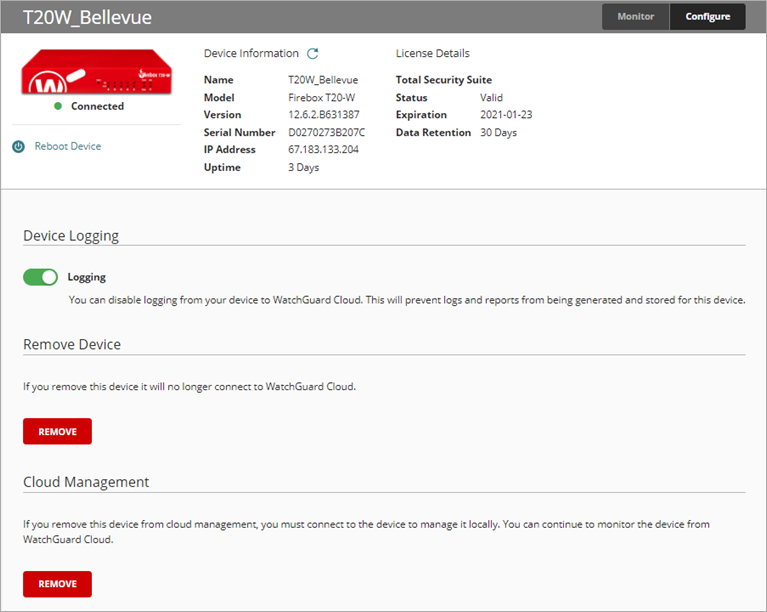This screenshot has width=767, height=612.
Task: Click the Cloud Management section heading
Action: pos(86,482)
